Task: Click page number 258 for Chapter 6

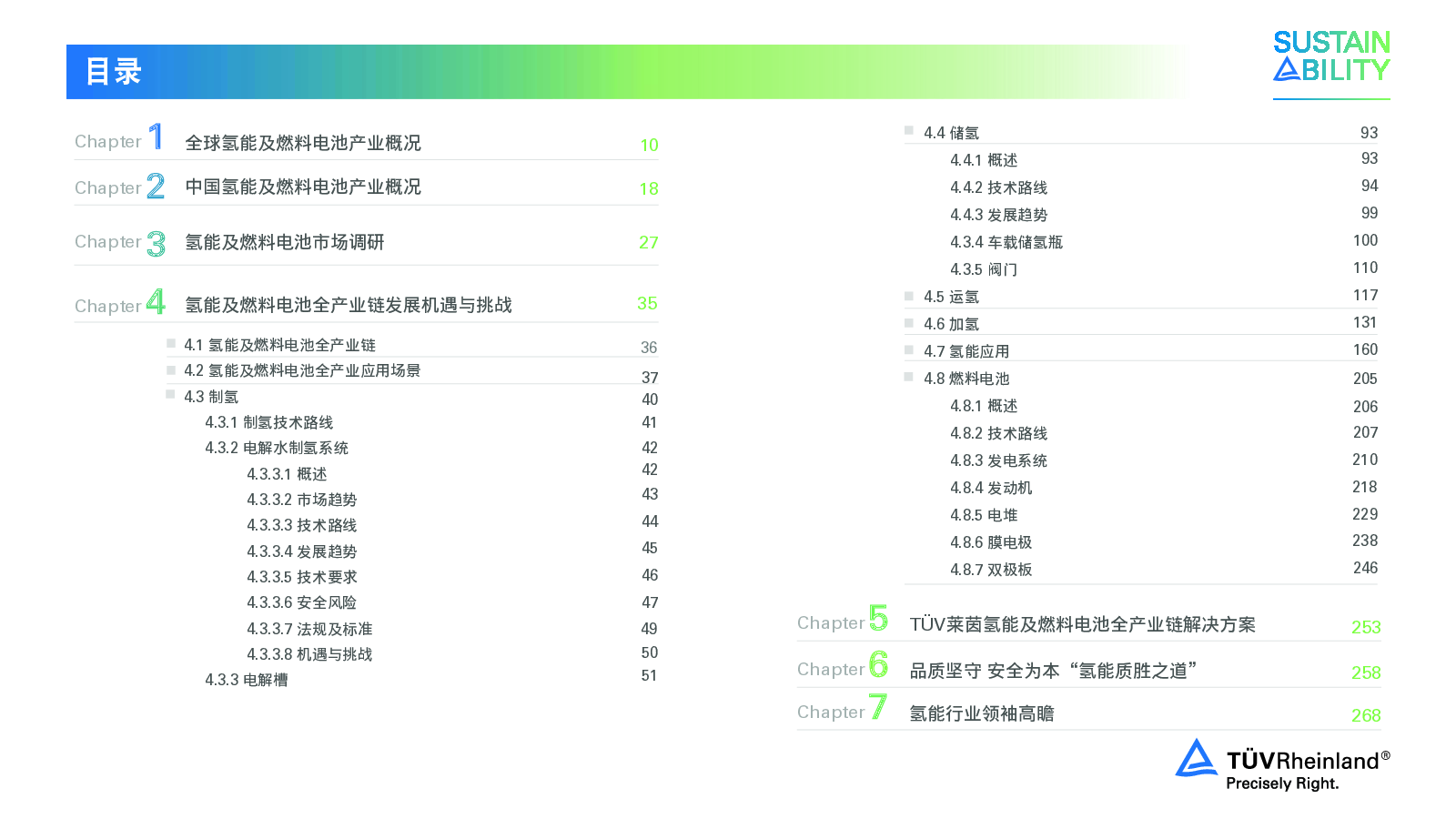Action: pyautogui.click(x=1366, y=672)
